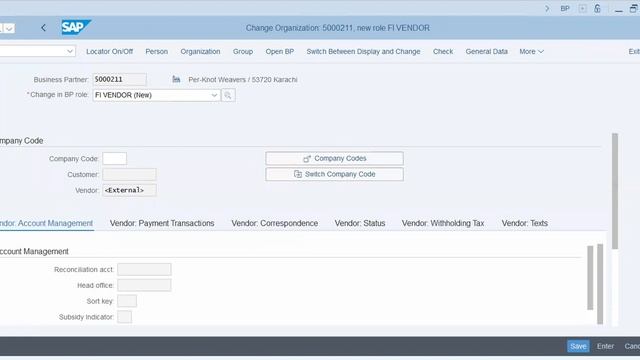Click the Customer field
This screenshot has width=640, height=360.
click(129, 175)
